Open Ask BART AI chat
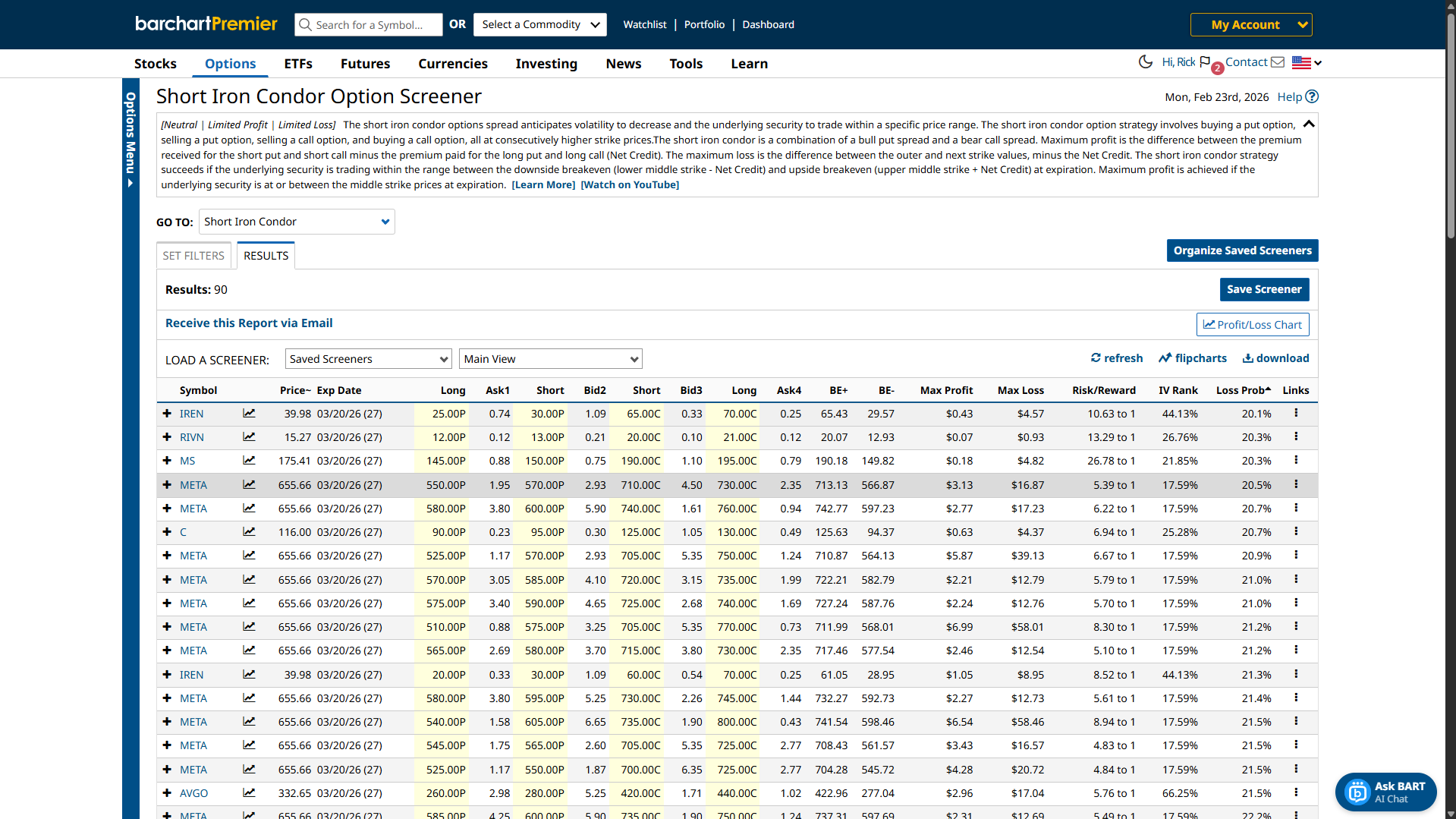Viewport: 1456px width, 819px height. click(x=1385, y=792)
